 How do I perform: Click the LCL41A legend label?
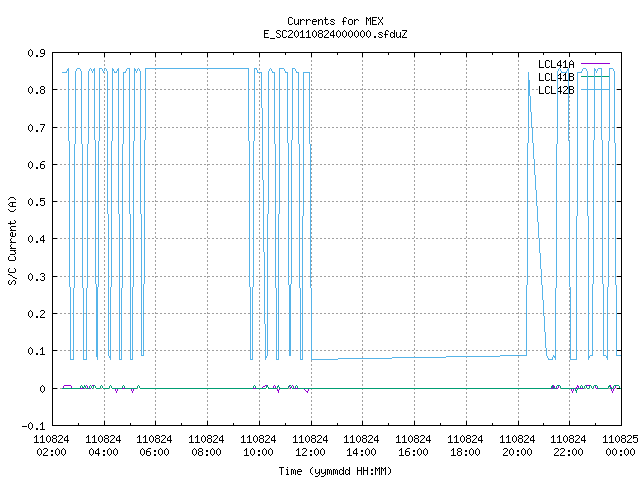(556, 64)
